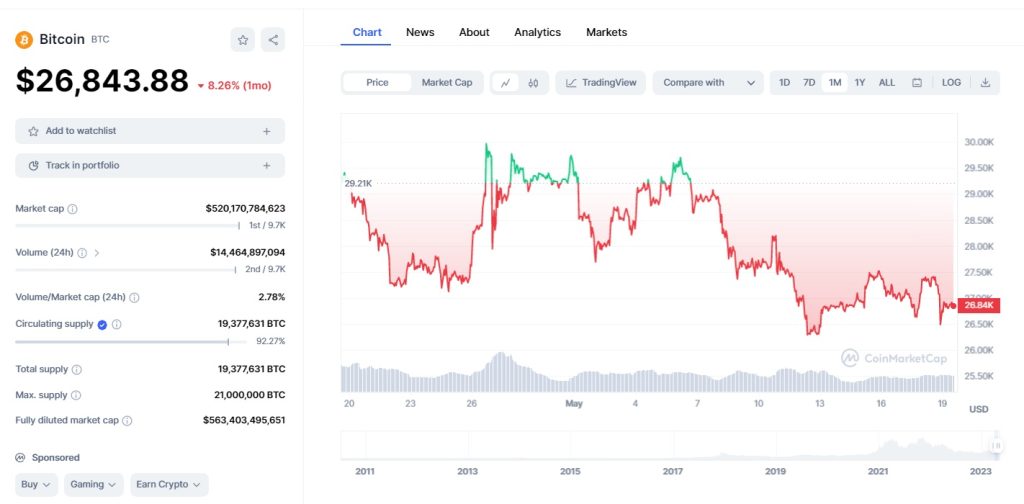The width and height of the screenshot is (1024, 504).
Task: Open the Analytics tab
Action: (537, 32)
